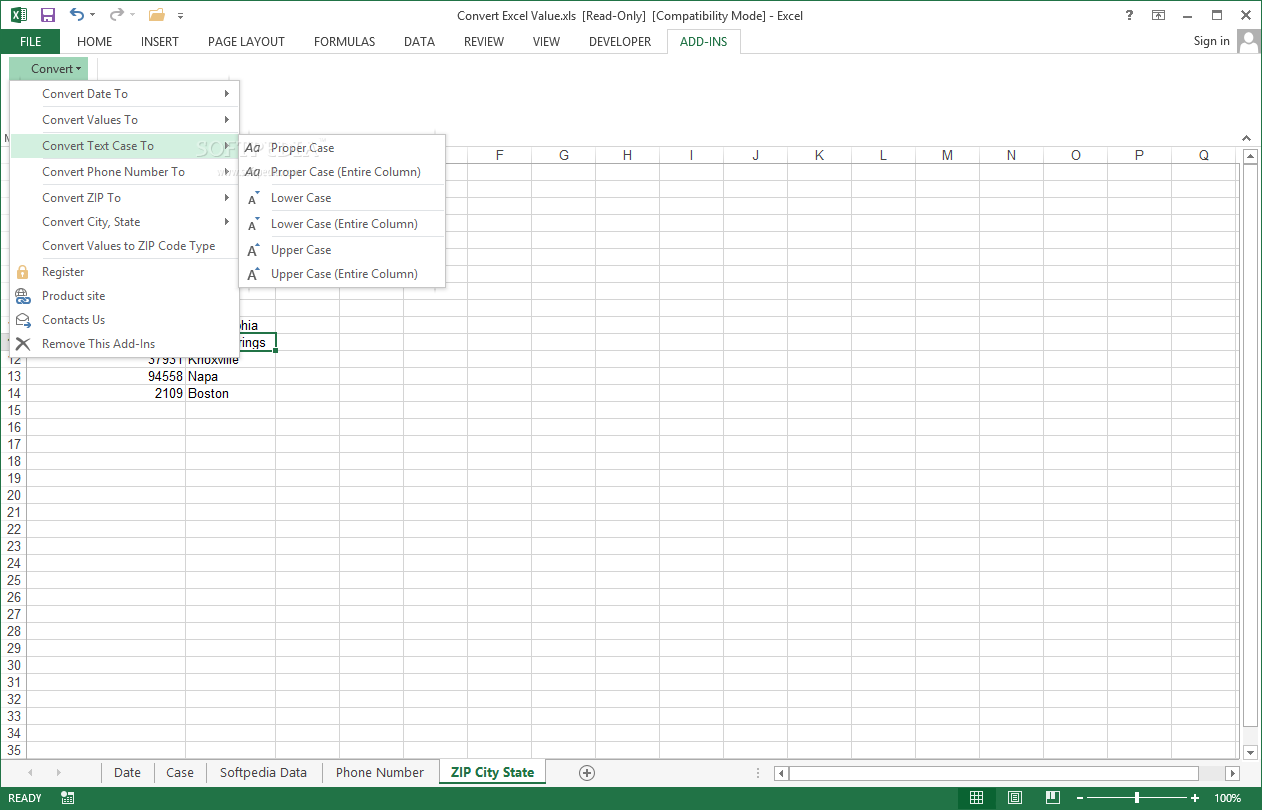Viewport: 1262px width, 810px height.
Task: Click the Save icon in quick access toolbar
Action: tap(48, 15)
